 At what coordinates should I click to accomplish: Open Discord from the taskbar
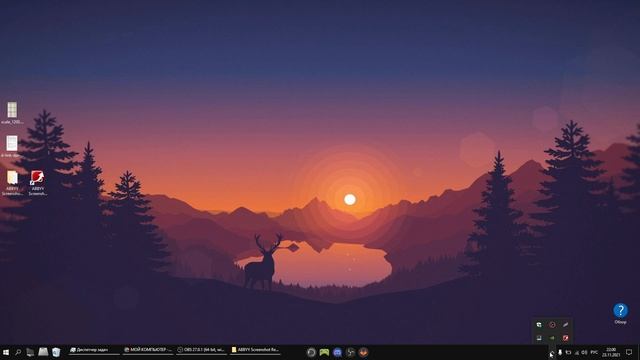click(337, 352)
